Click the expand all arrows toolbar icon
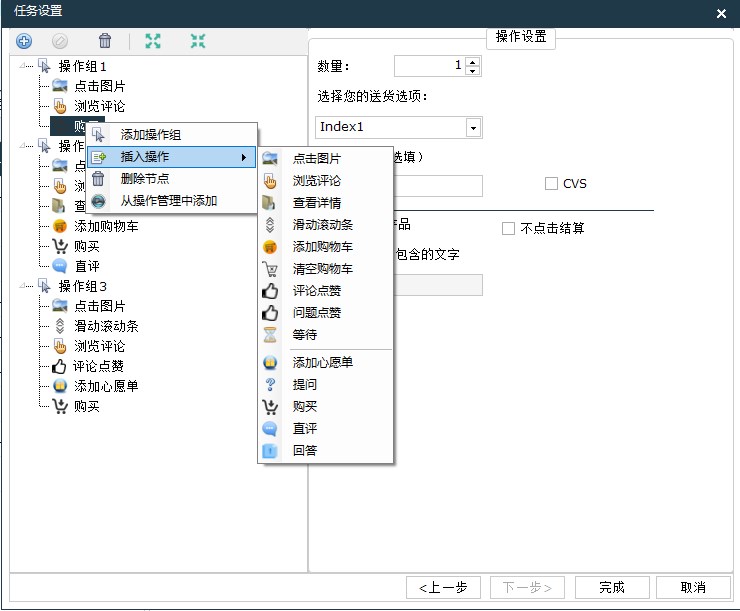 (x=152, y=41)
